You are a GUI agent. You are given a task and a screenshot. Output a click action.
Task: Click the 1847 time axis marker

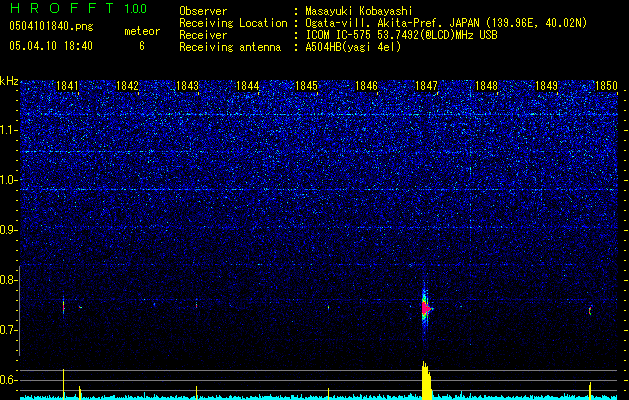tap(426, 86)
